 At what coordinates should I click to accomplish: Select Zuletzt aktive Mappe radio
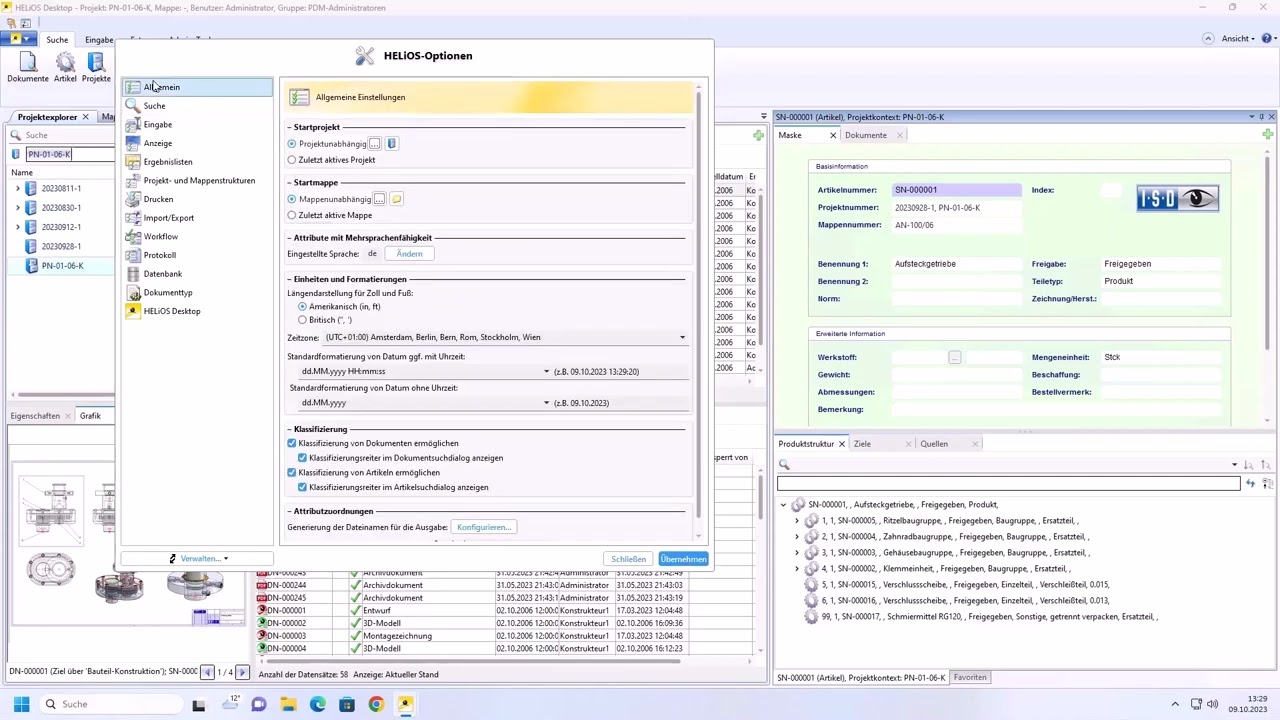[x=292, y=215]
